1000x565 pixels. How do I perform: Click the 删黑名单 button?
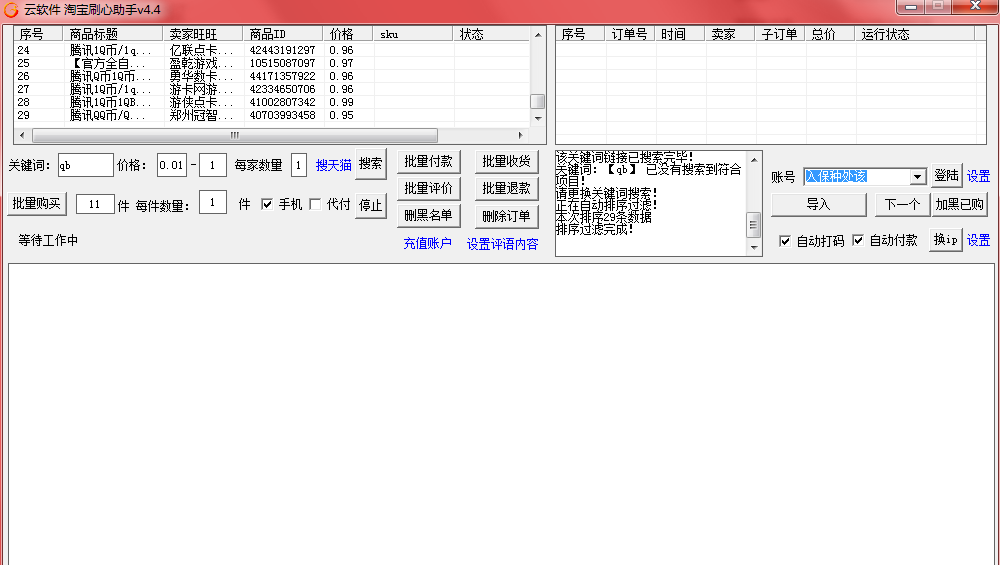click(x=429, y=216)
